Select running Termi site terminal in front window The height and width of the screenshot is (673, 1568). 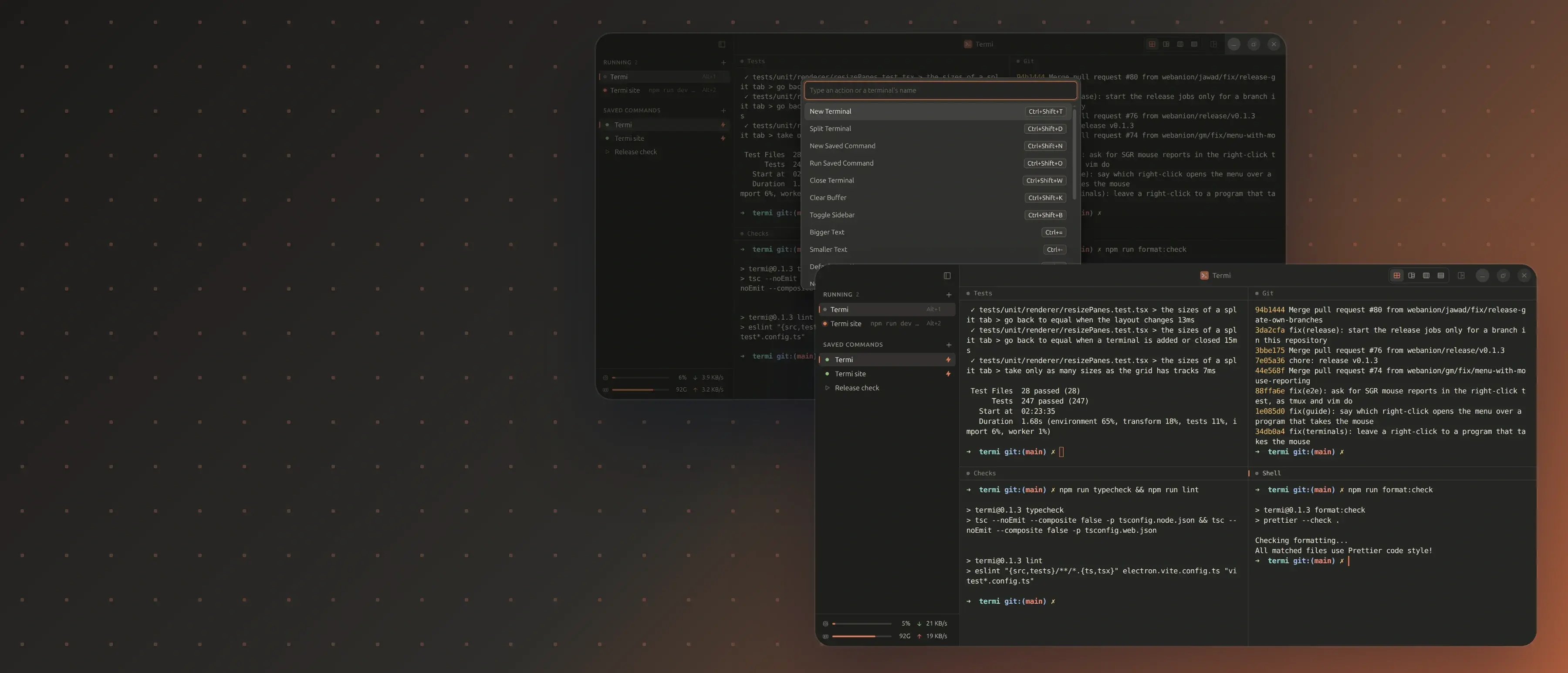point(887,324)
